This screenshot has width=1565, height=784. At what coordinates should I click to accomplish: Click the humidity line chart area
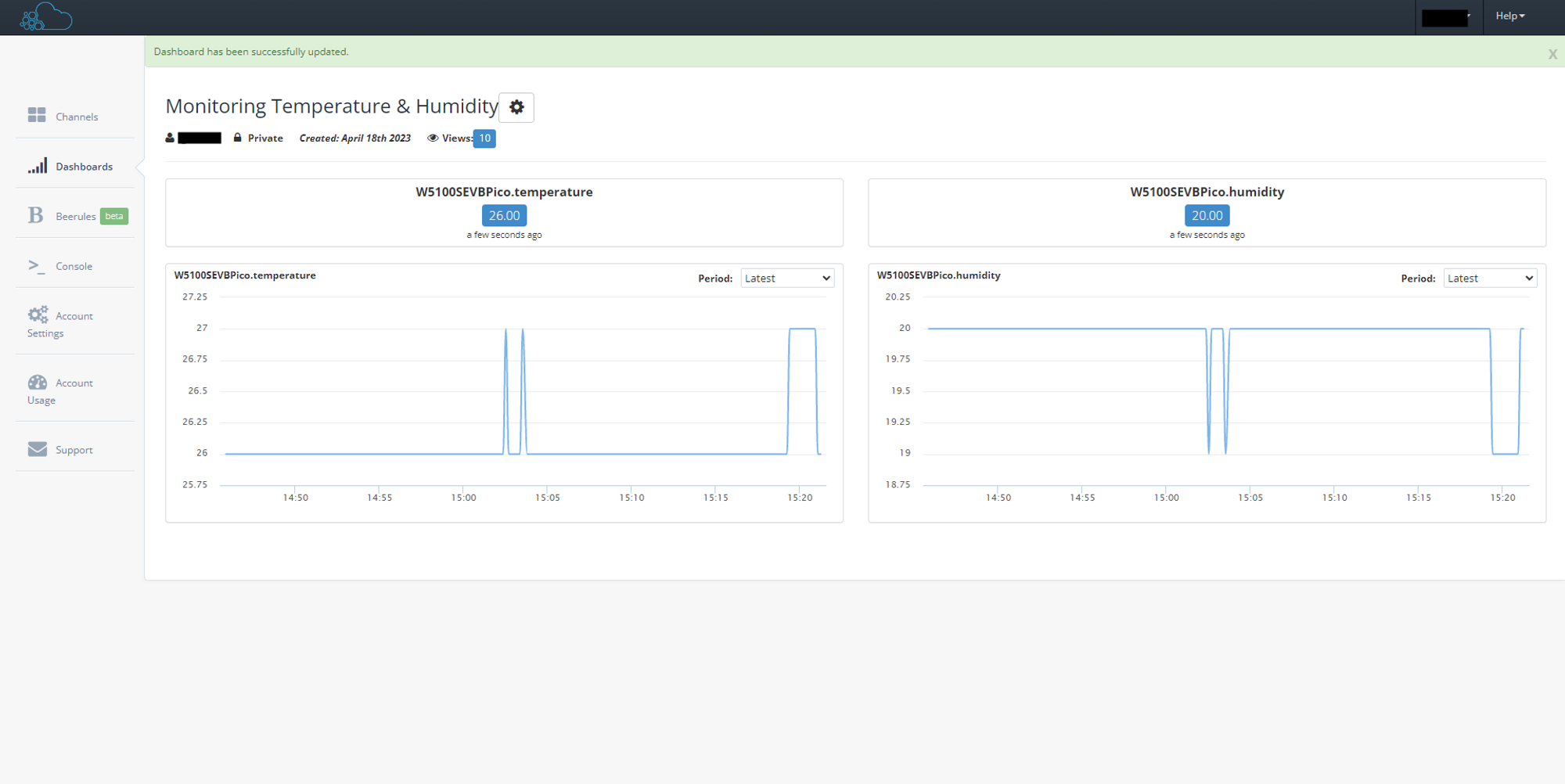1225,391
